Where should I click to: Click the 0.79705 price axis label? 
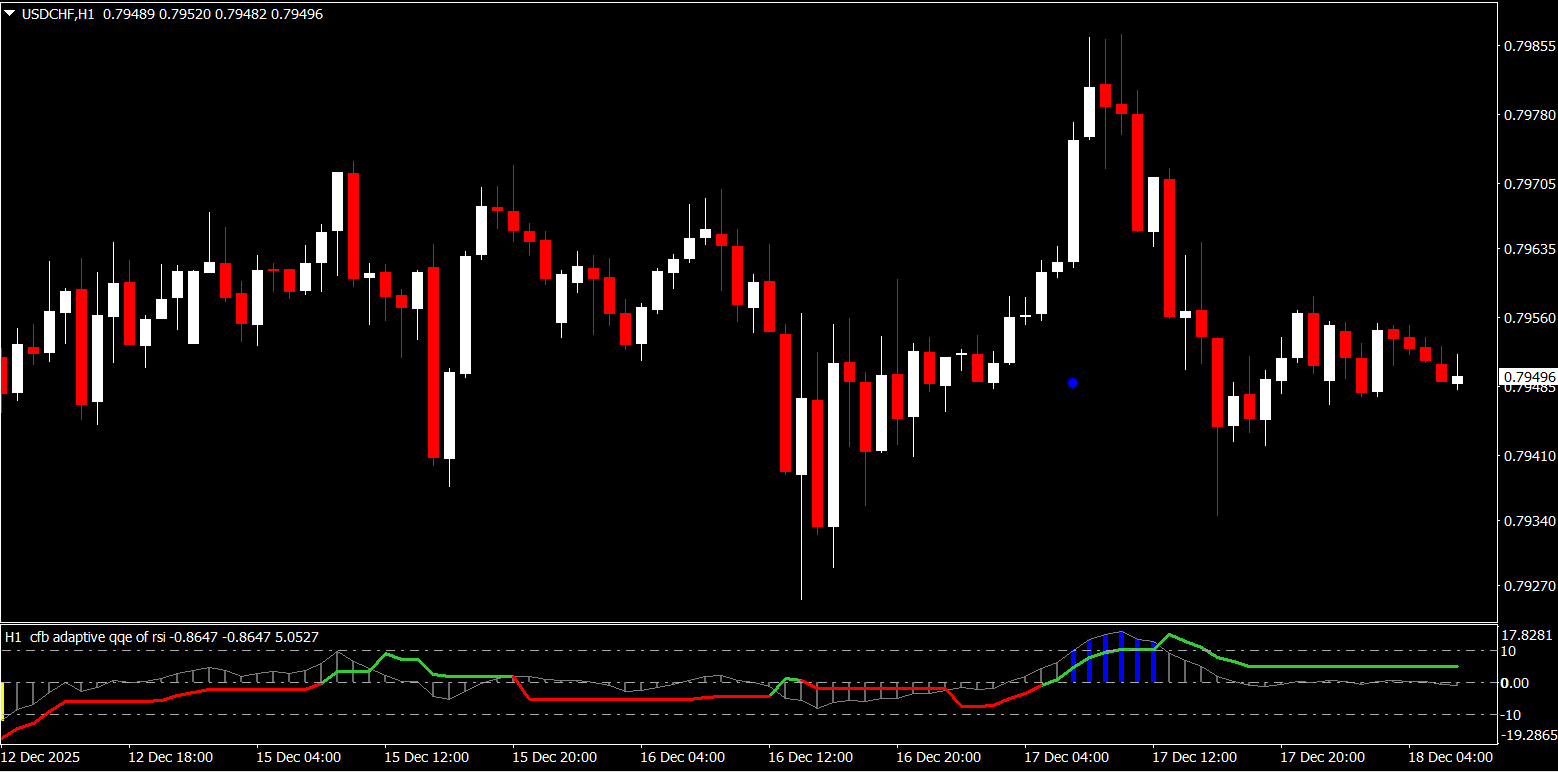coord(1529,184)
